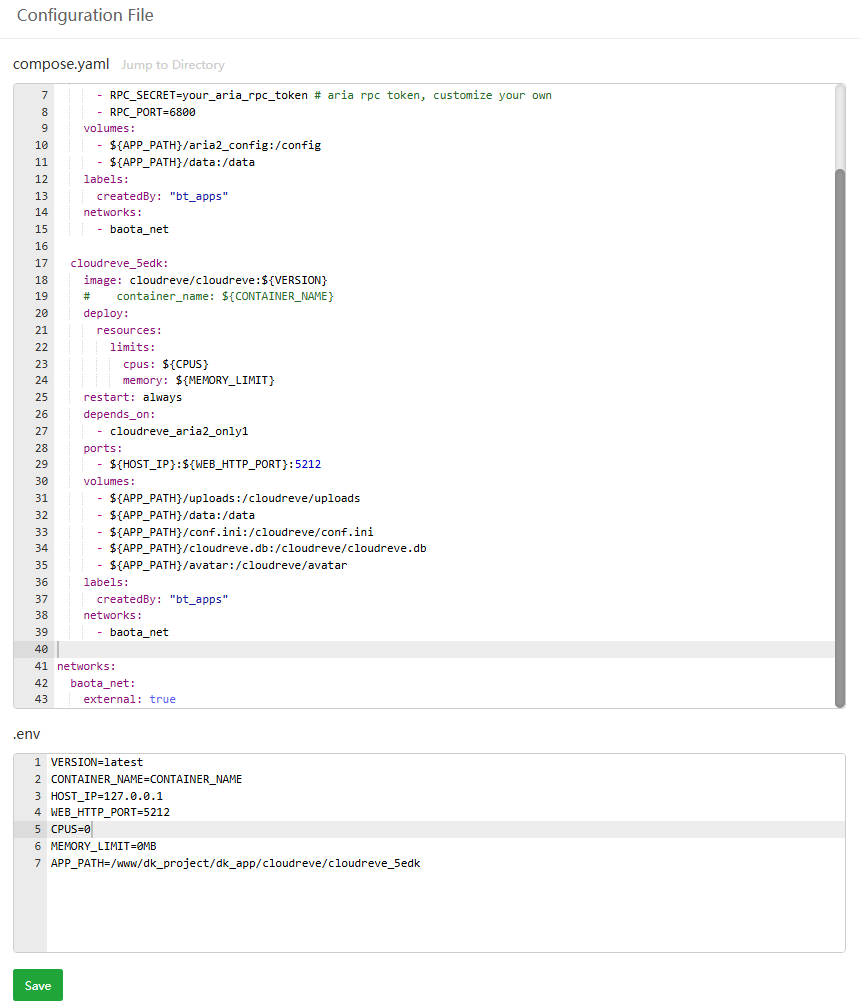Click the cpus: ${CPUS} line
The image size is (861, 1008).
(166, 364)
